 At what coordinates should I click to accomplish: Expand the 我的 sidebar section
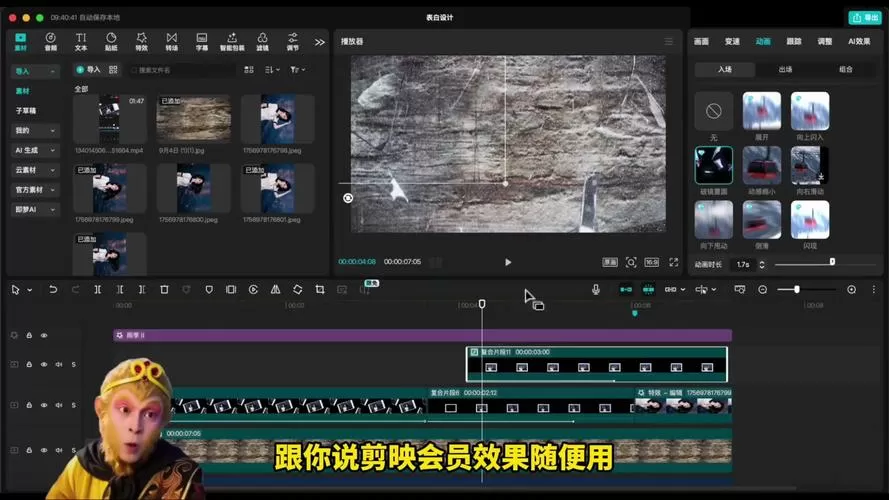pyautogui.click(x=52, y=131)
